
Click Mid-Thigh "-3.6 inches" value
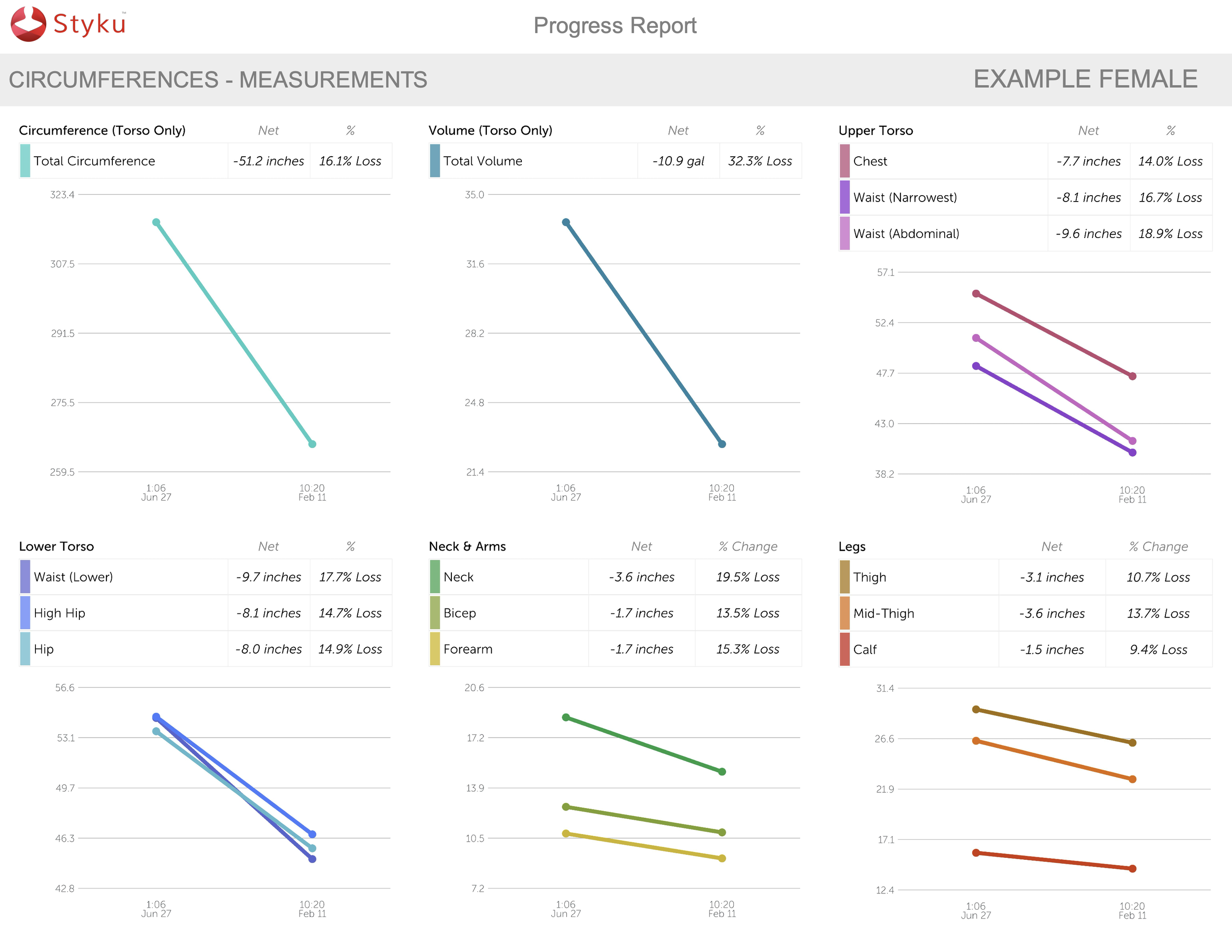1052,613
